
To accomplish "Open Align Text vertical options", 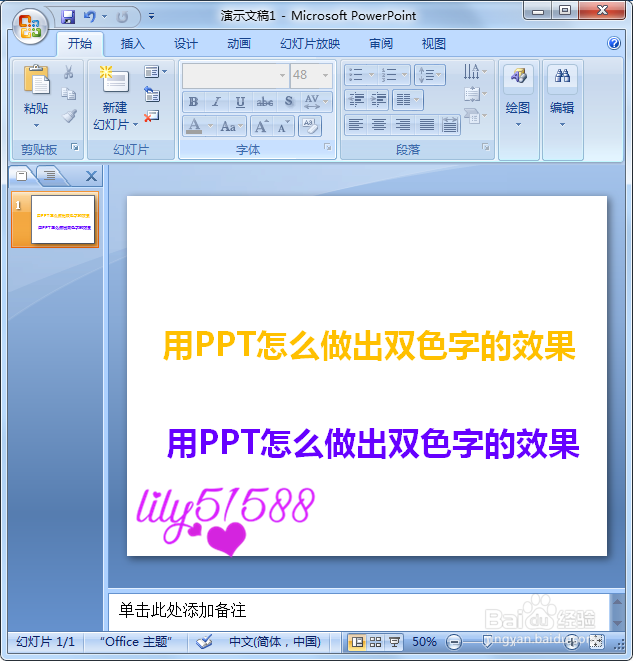I will (x=475, y=94).
